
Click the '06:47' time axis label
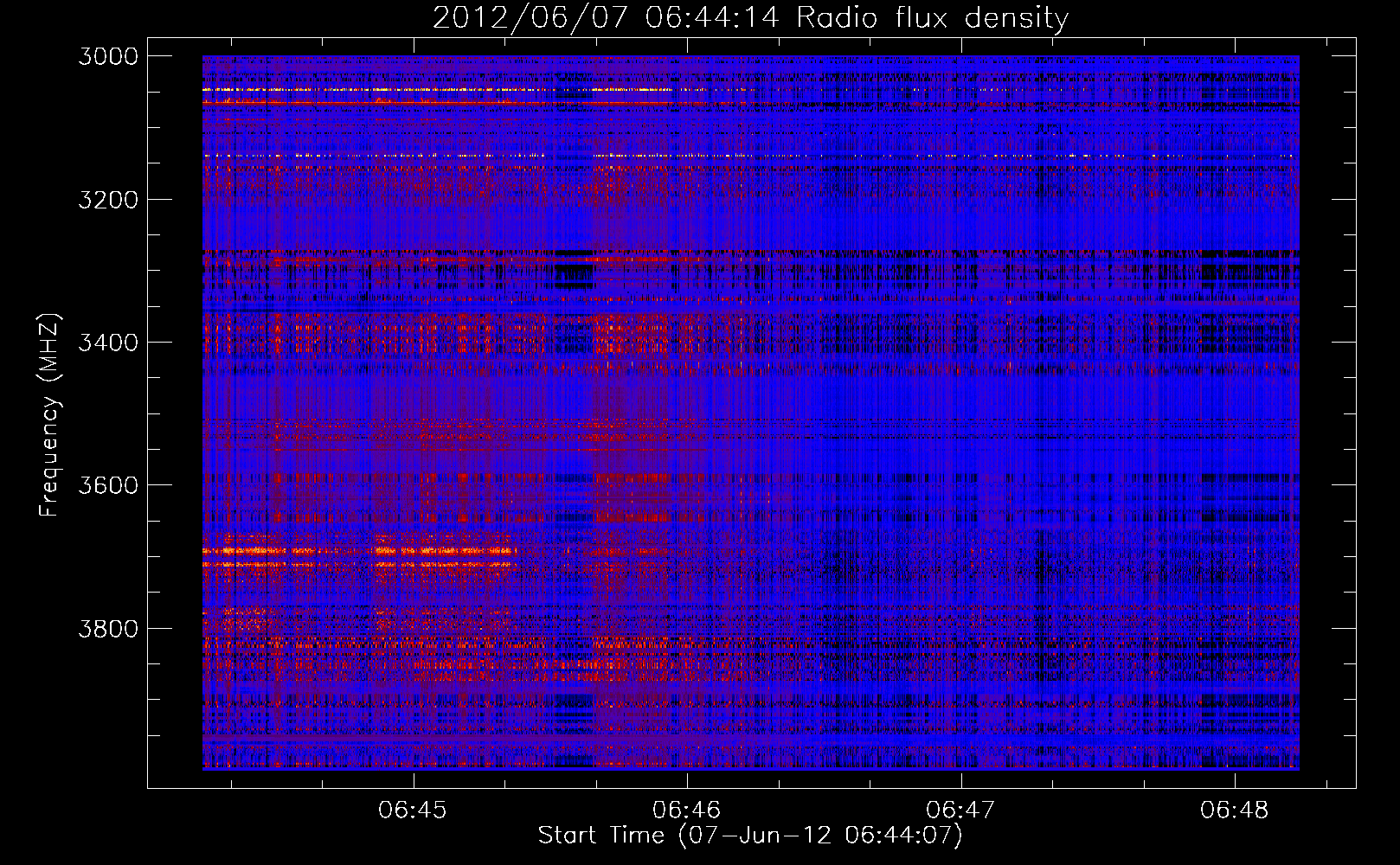[x=960, y=811]
